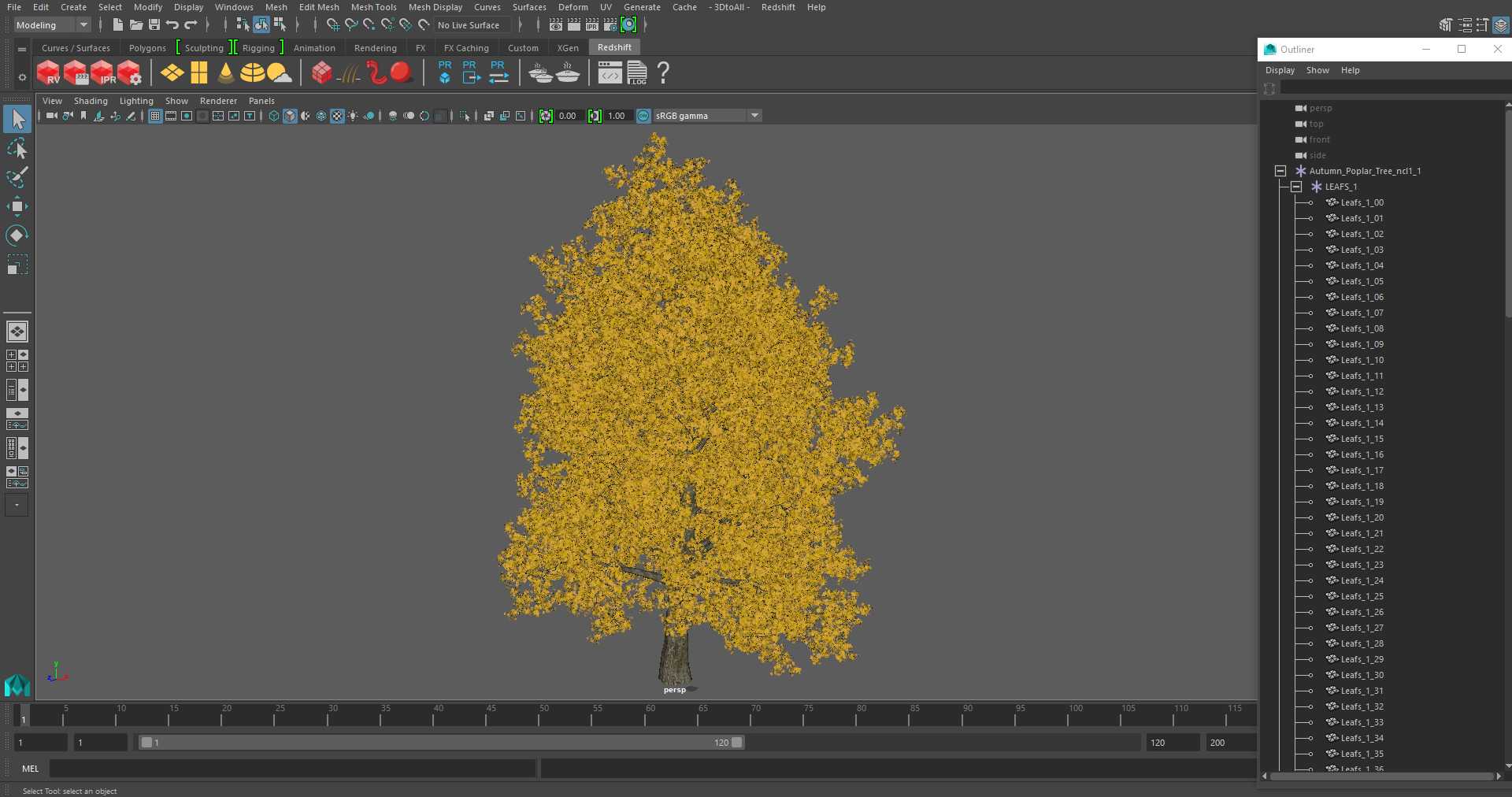
Task: Open the viewport Renderer menu
Action: (x=218, y=101)
